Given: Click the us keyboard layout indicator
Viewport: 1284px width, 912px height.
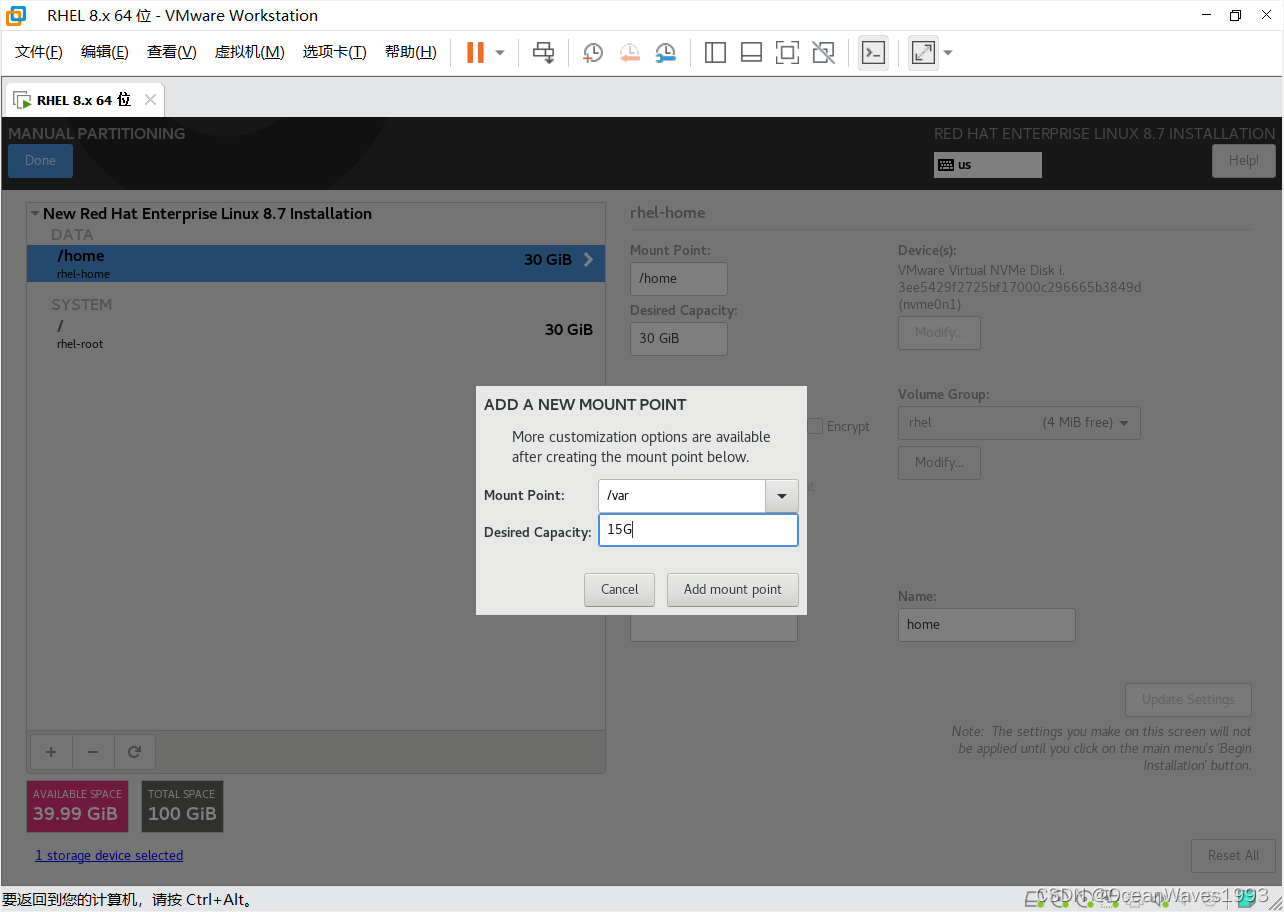Looking at the screenshot, I should pyautogui.click(x=988, y=165).
